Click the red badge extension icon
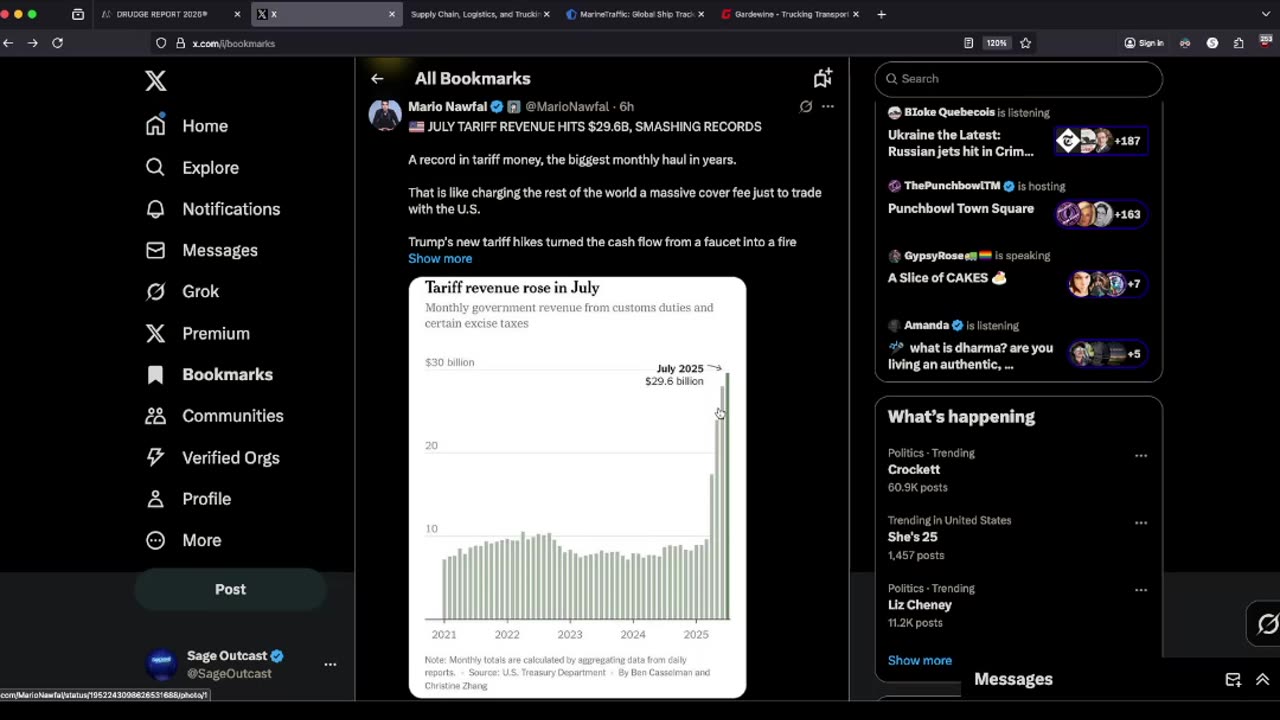 pyautogui.click(x=1265, y=43)
